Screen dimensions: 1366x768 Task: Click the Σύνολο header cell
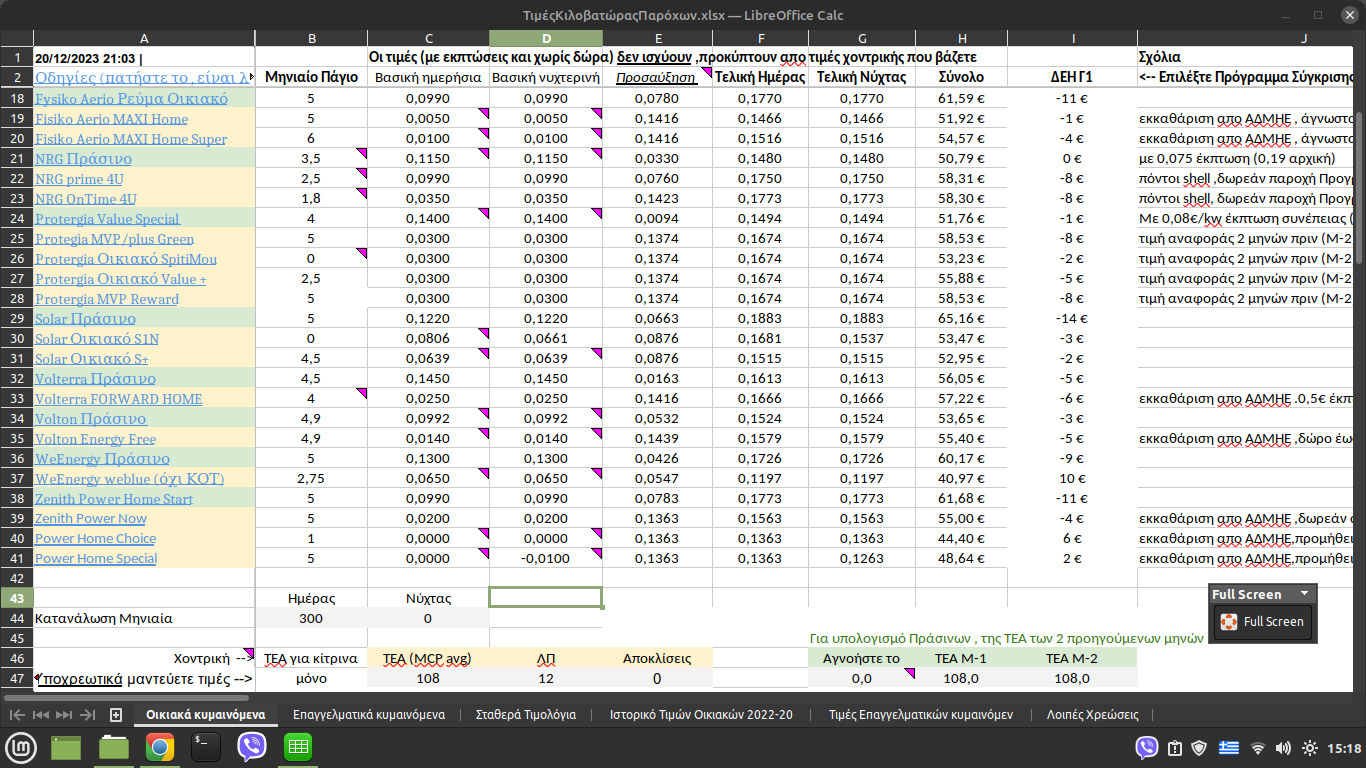pos(961,77)
